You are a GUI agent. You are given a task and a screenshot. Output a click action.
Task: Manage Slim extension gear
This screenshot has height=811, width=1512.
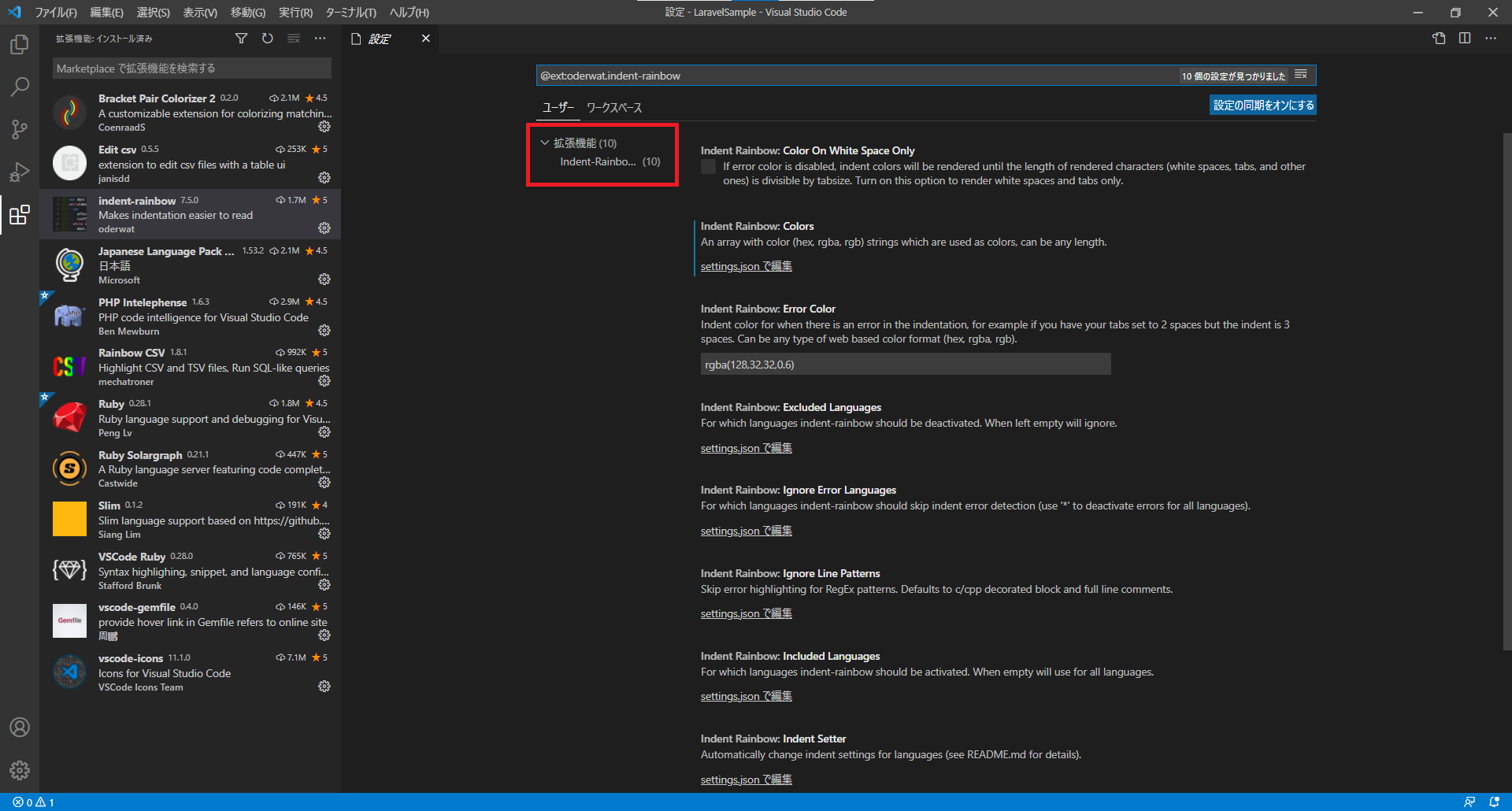click(x=324, y=534)
